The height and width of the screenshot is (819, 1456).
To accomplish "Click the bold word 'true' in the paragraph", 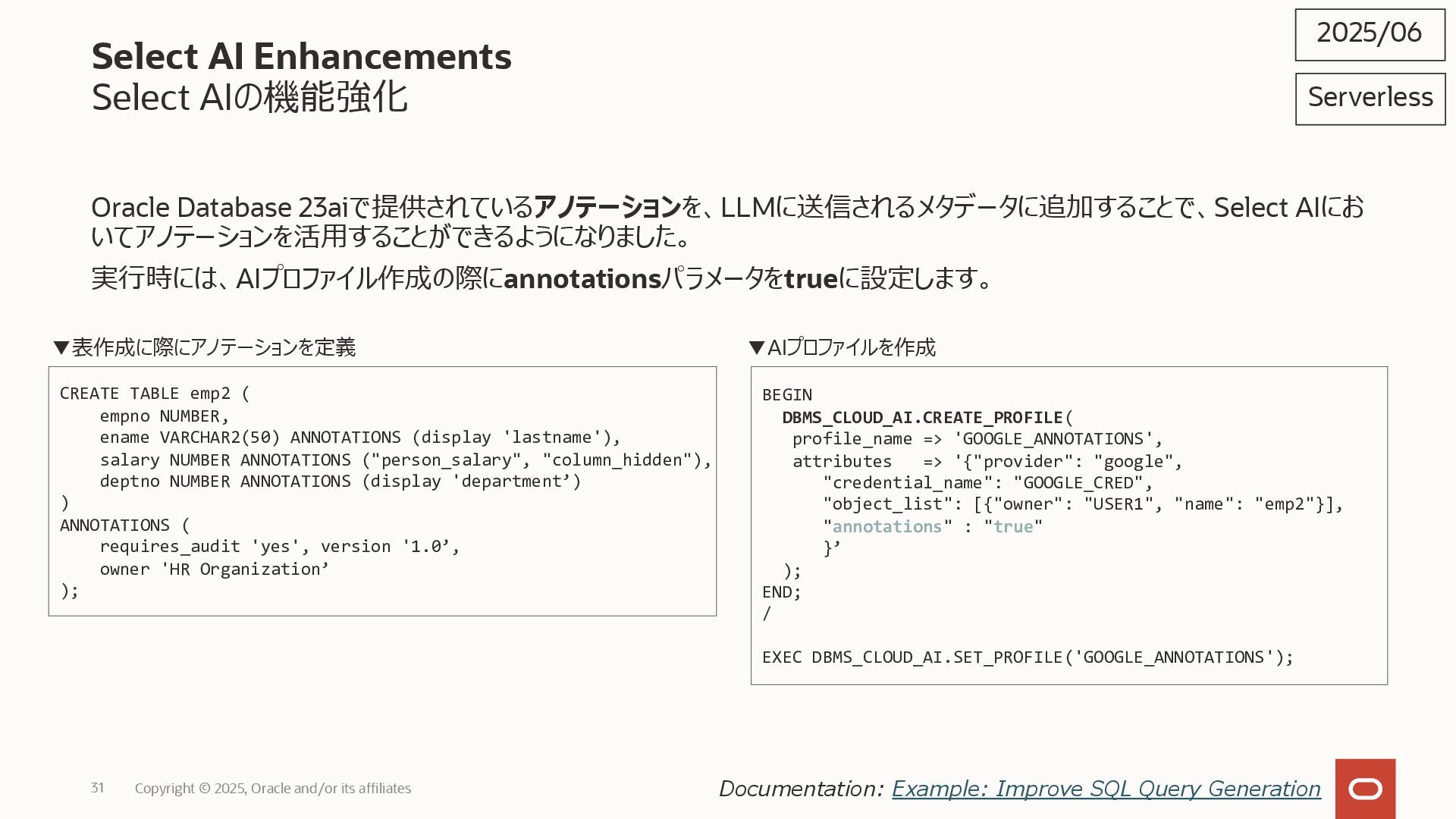I will 811,279.
